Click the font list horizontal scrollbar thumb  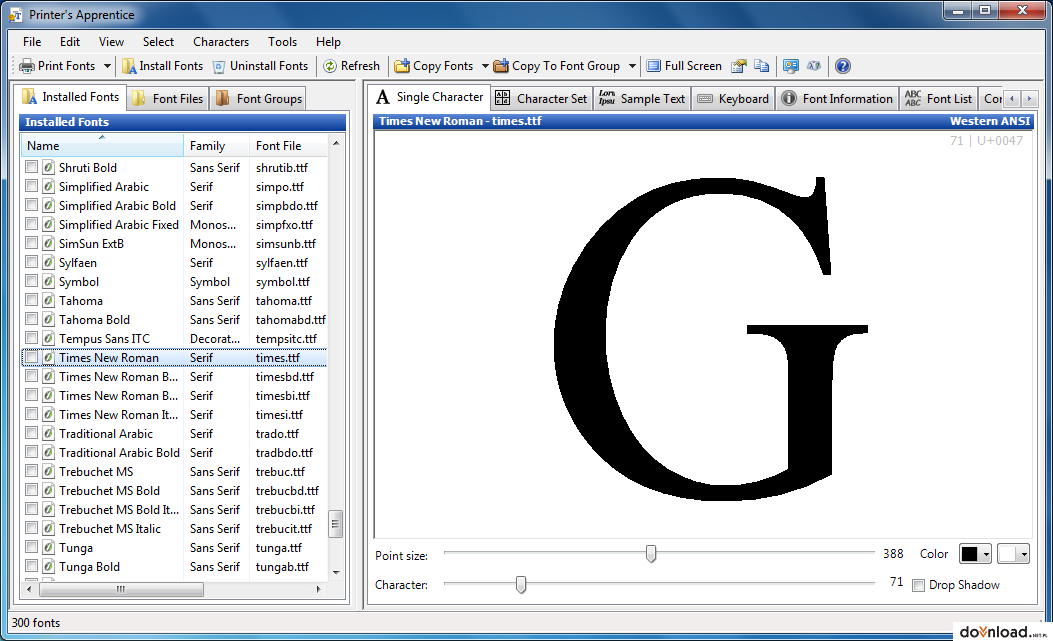121,589
